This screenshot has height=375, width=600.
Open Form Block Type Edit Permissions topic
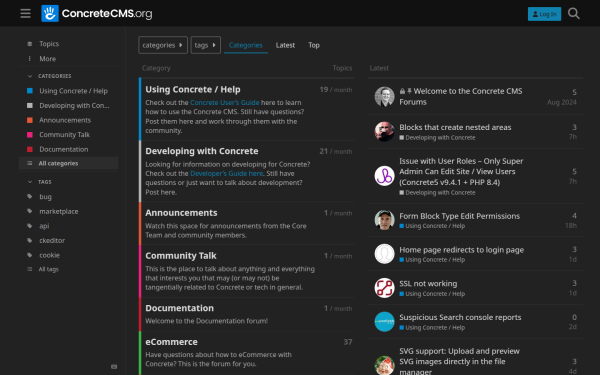(x=460, y=216)
